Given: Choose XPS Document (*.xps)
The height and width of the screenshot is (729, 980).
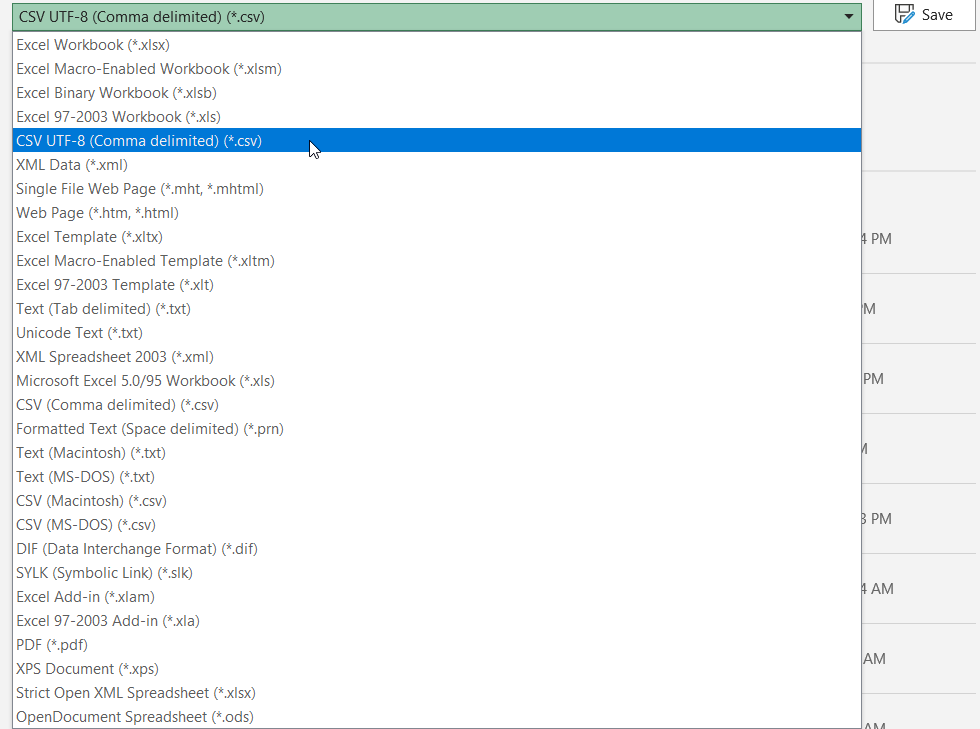Looking at the screenshot, I should click(x=436, y=669).
